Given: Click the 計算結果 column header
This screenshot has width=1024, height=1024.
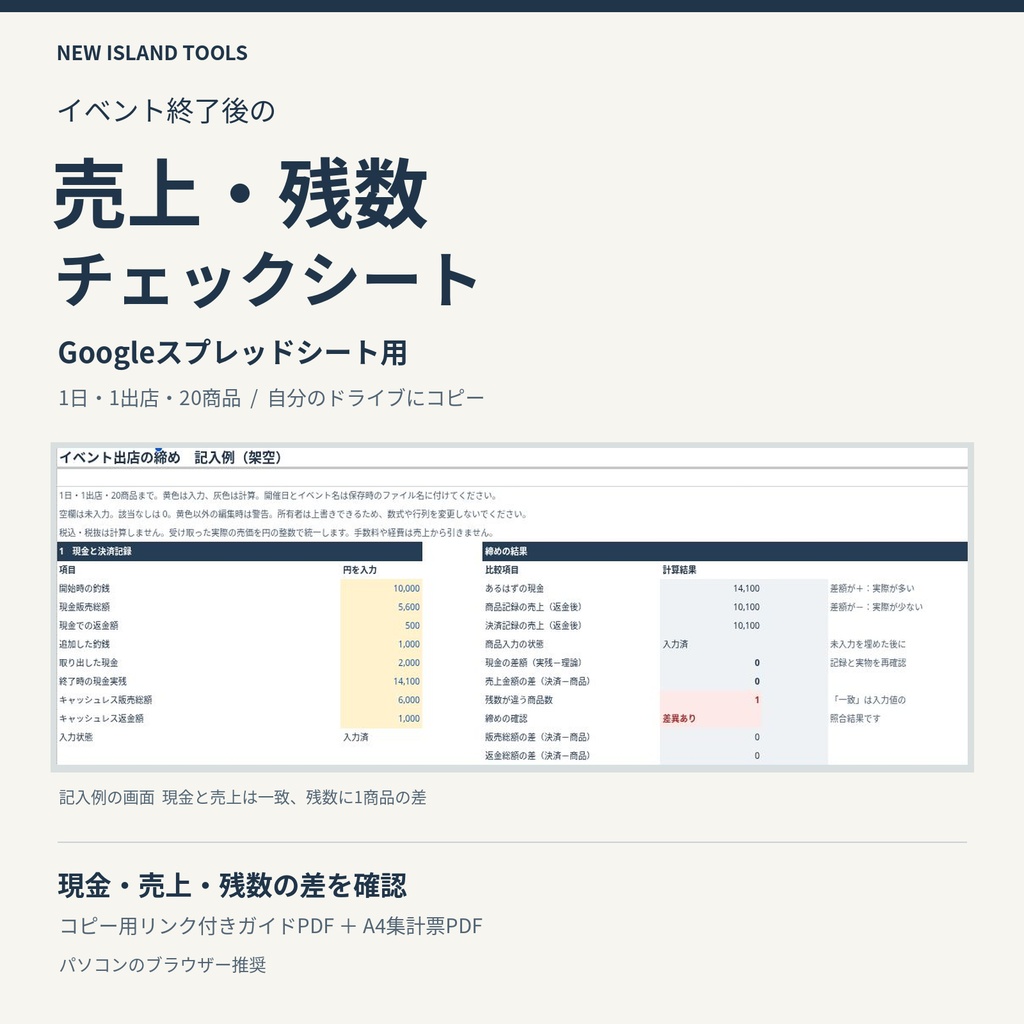Looking at the screenshot, I should tap(679, 569).
